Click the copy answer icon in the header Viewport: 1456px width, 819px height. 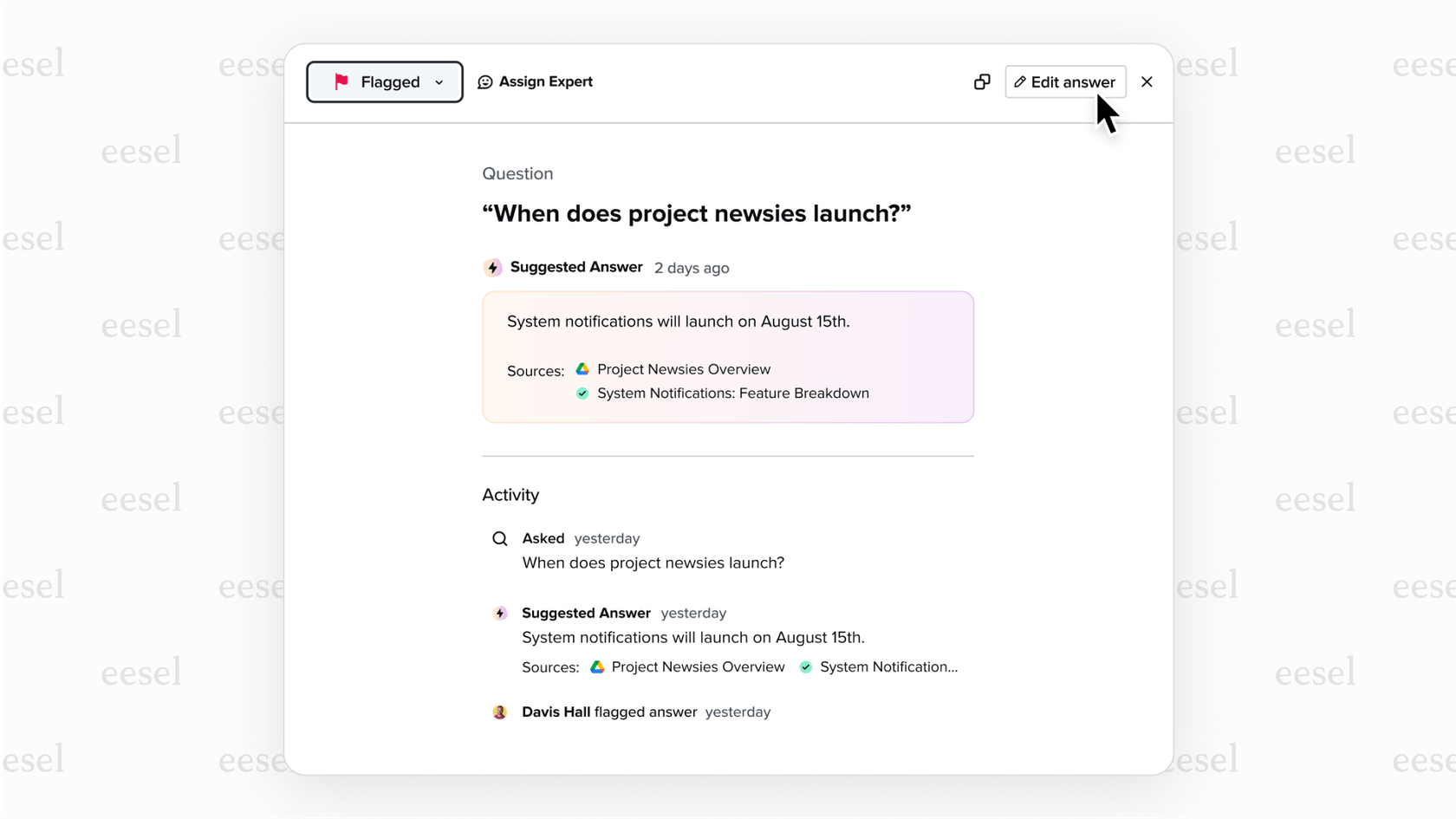[x=981, y=81]
